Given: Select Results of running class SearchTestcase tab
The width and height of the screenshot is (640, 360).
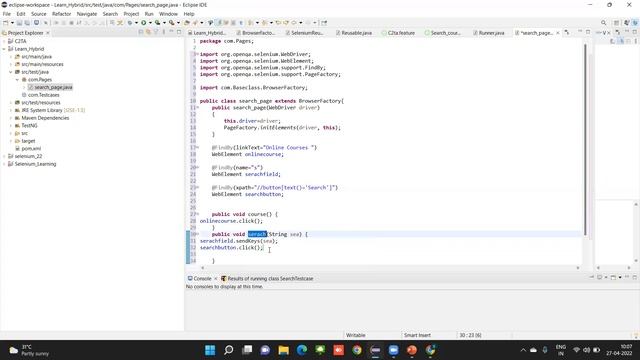Looking at the screenshot, I should (x=267, y=278).
